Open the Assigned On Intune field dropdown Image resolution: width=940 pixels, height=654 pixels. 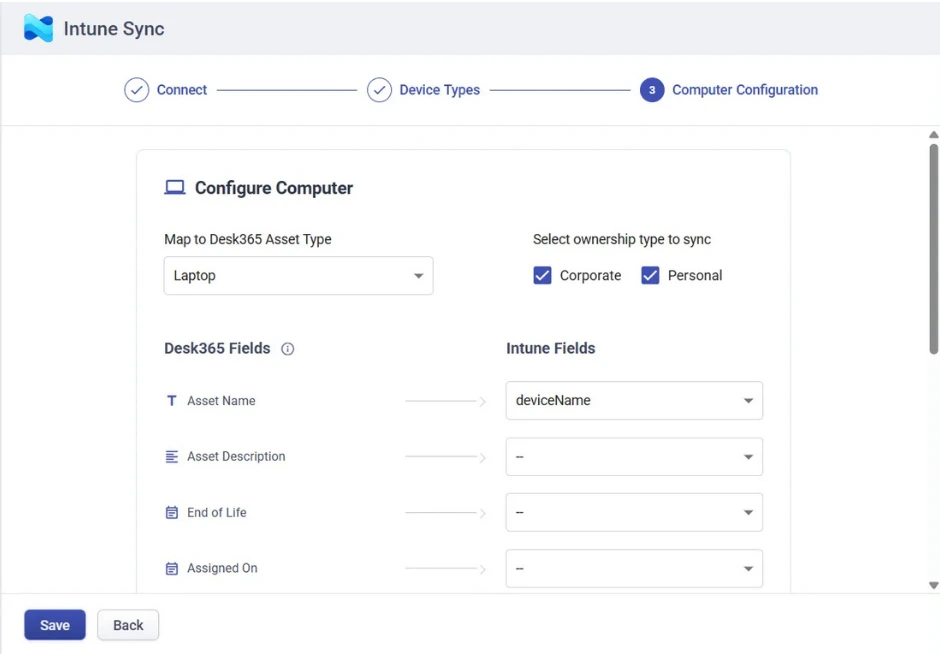pos(634,568)
